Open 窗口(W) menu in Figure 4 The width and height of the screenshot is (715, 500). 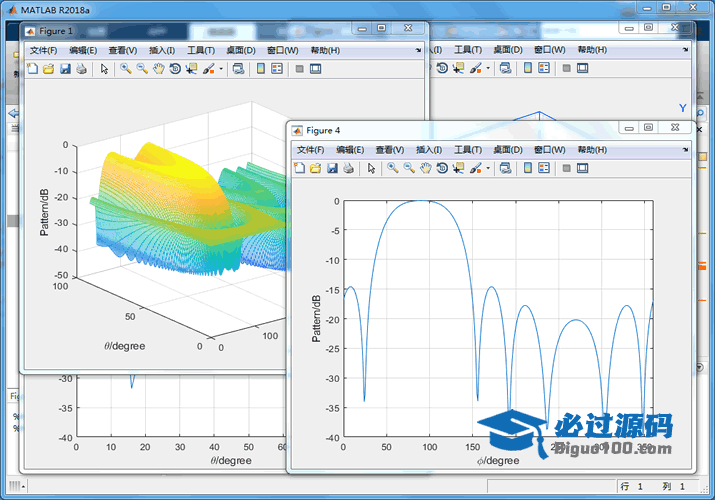coord(549,150)
